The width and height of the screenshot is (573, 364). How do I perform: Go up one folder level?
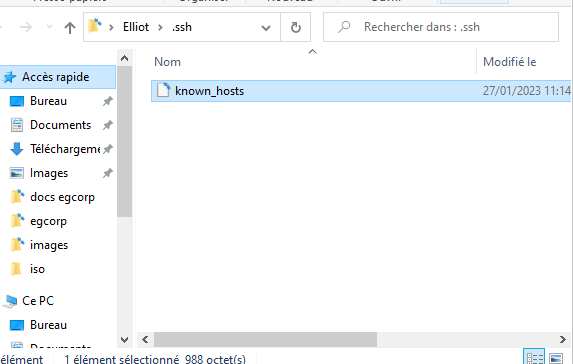point(70,27)
